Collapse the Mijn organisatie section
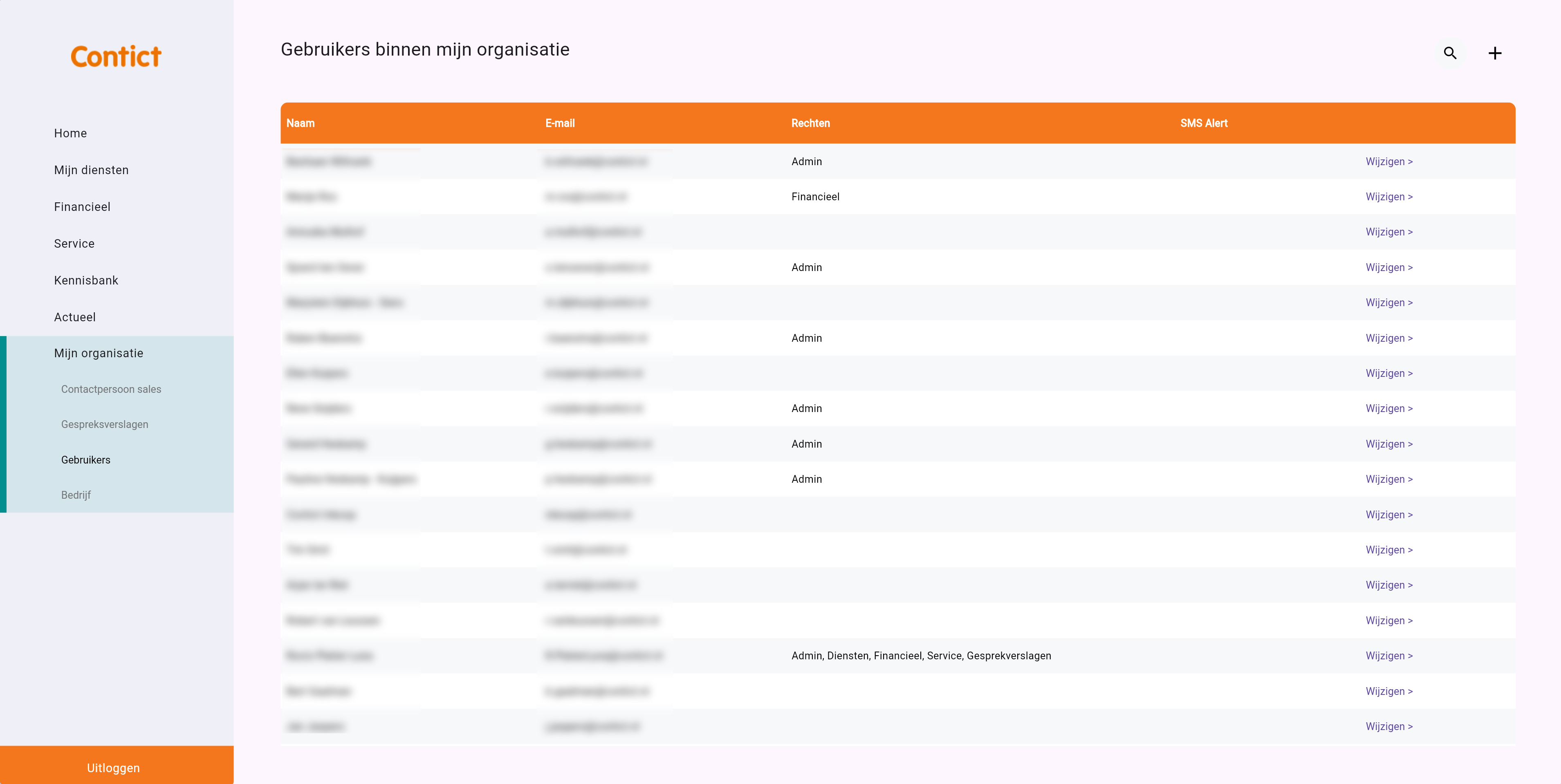 coord(98,353)
